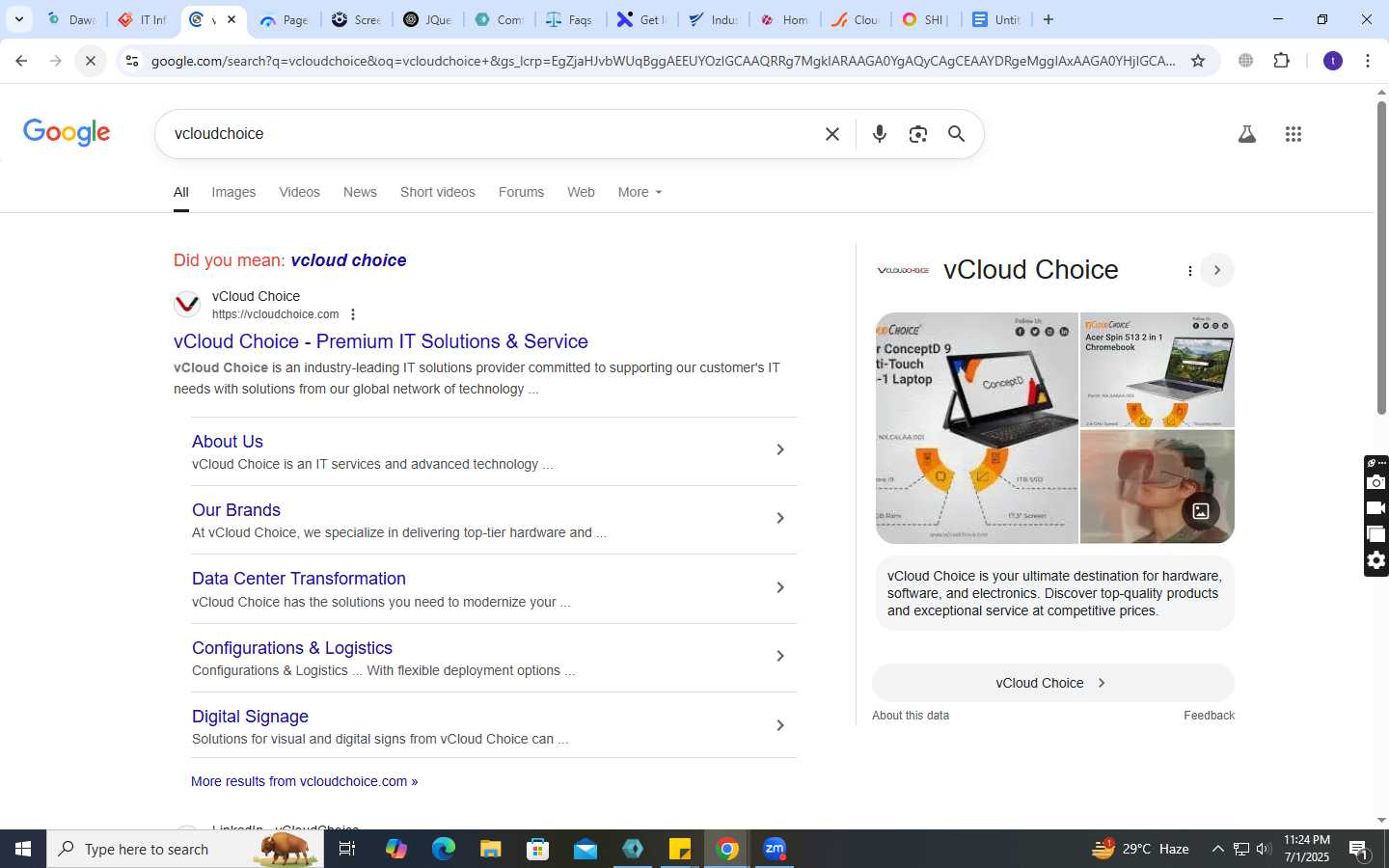Open Microsoft Store from taskbar
The height and width of the screenshot is (868, 1389).
tap(537, 849)
